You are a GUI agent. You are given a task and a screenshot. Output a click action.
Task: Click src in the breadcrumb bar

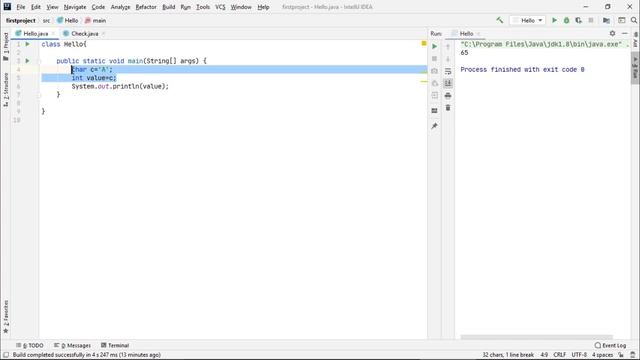point(46,20)
